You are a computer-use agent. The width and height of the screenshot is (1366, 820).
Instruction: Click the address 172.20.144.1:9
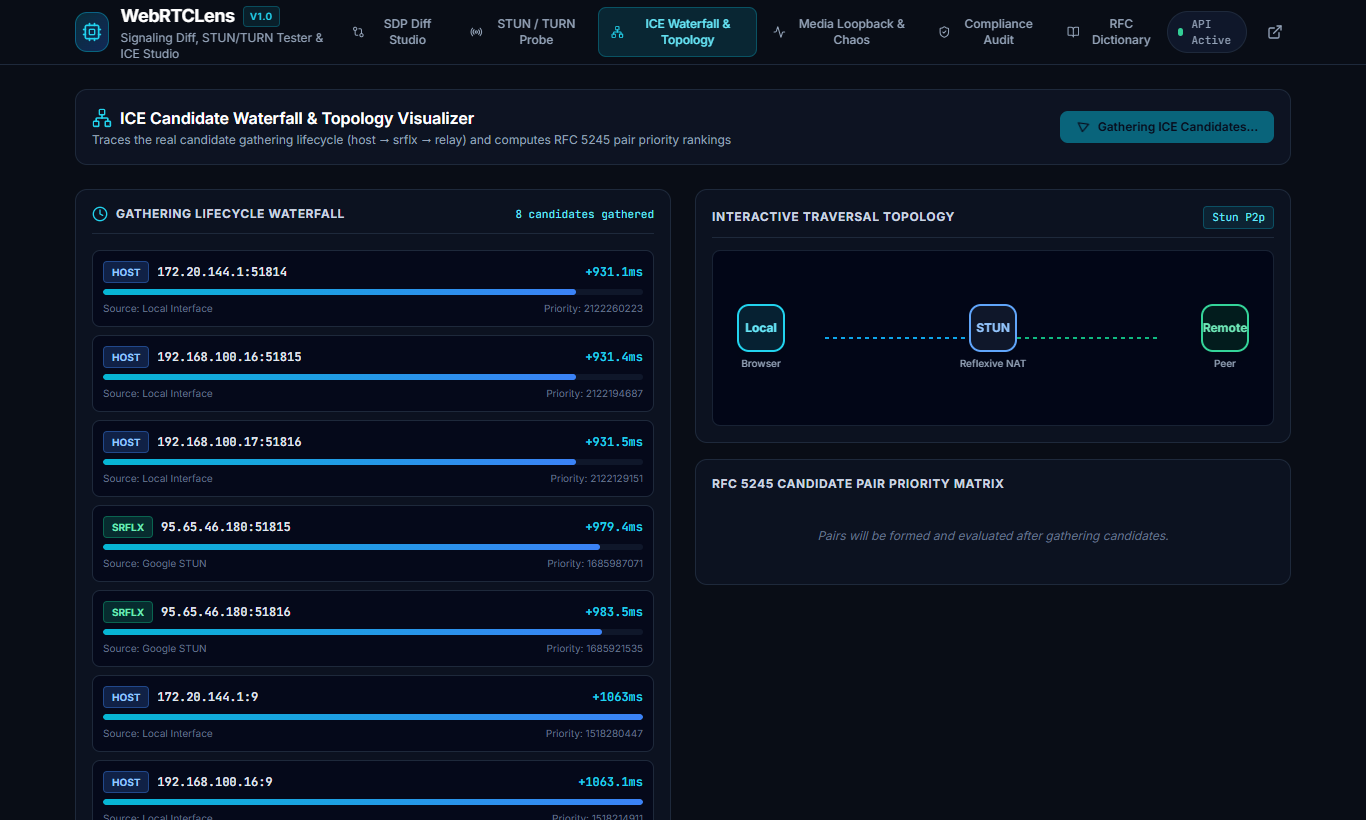click(207, 697)
